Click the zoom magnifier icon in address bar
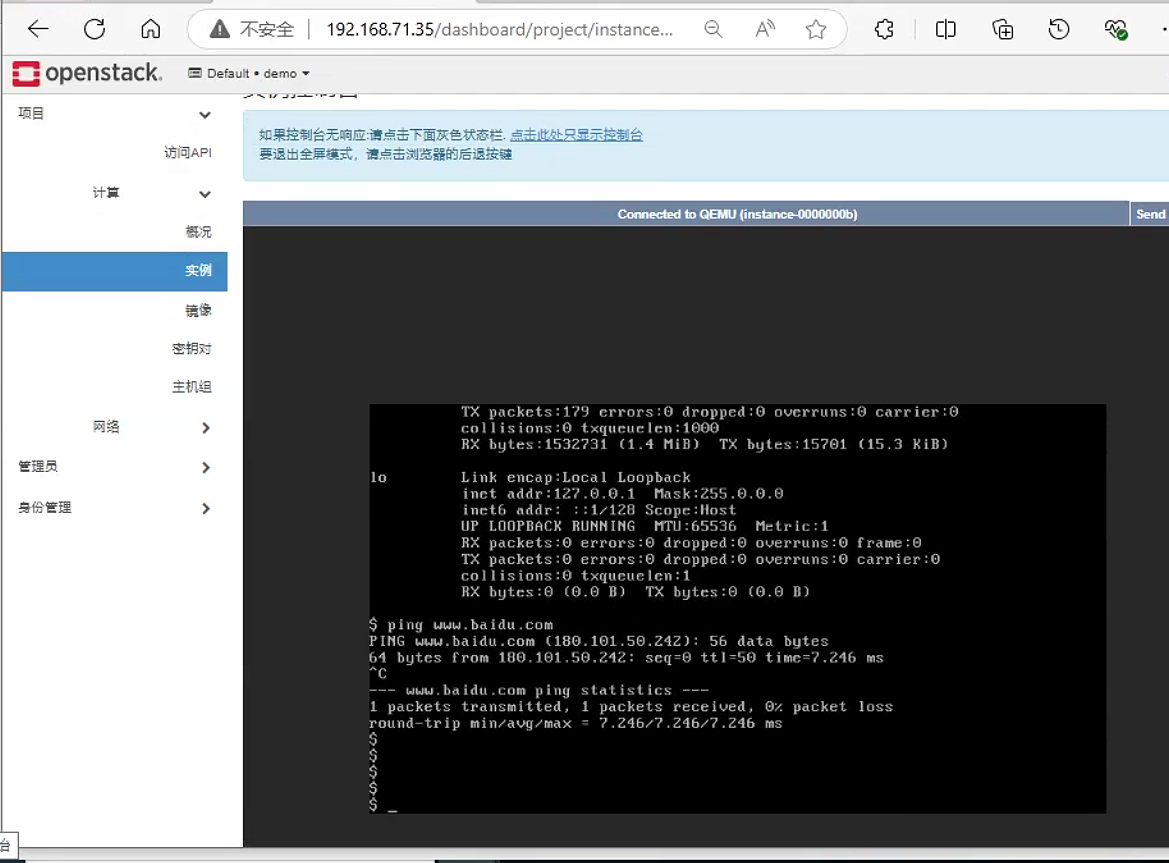The height and width of the screenshot is (863, 1169). pos(713,29)
